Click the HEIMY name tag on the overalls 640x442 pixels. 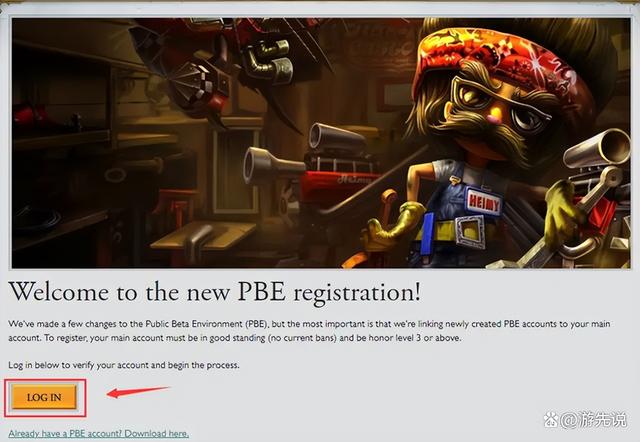pyautogui.click(x=483, y=202)
